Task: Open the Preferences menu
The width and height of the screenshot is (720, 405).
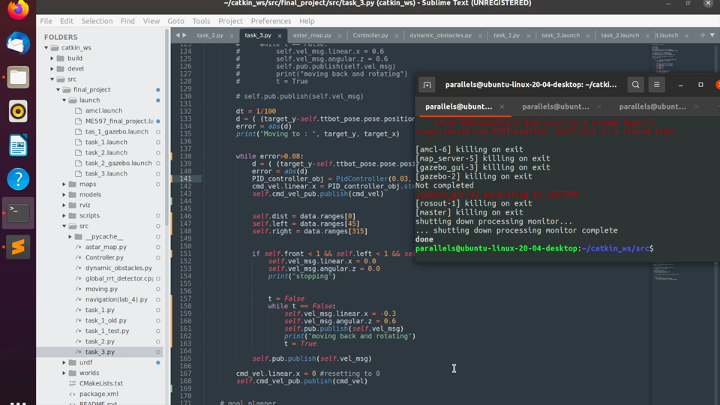Action: click(271, 20)
